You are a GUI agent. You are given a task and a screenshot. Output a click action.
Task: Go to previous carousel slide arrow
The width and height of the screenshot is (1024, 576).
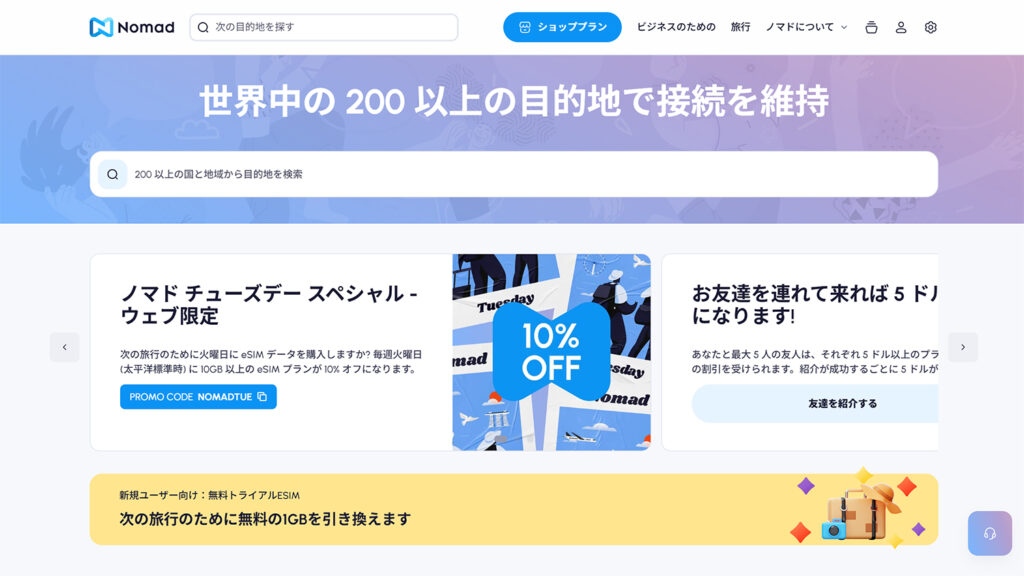click(65, 347)
